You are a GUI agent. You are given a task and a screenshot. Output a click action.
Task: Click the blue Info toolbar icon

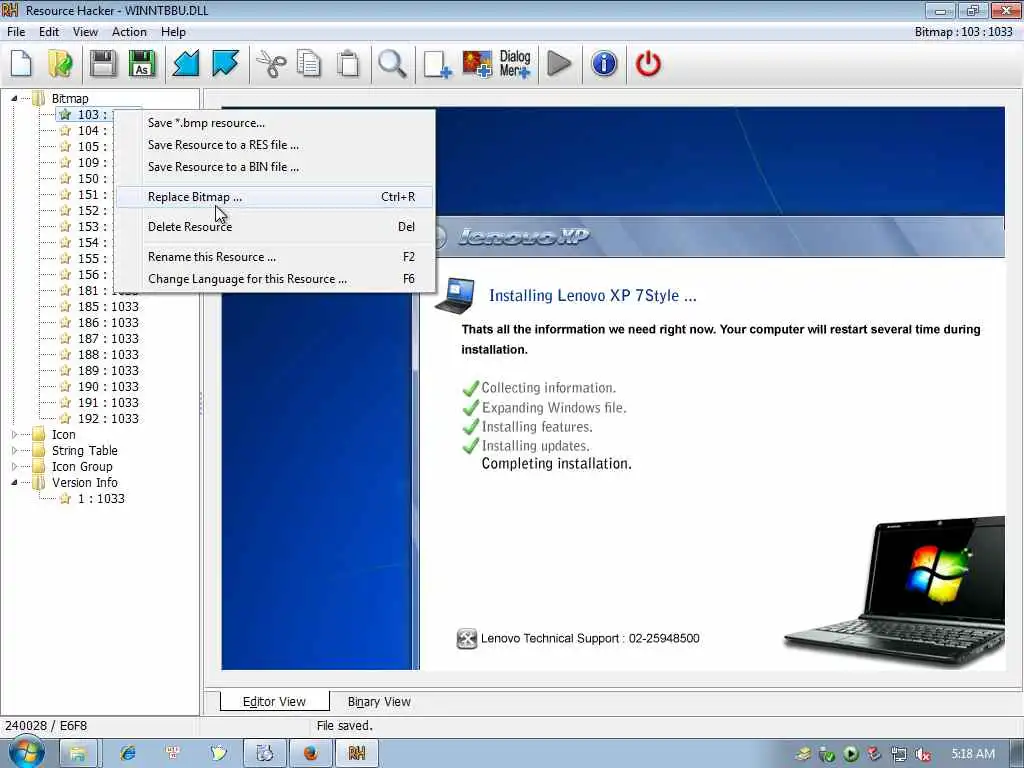pos(604,64)
